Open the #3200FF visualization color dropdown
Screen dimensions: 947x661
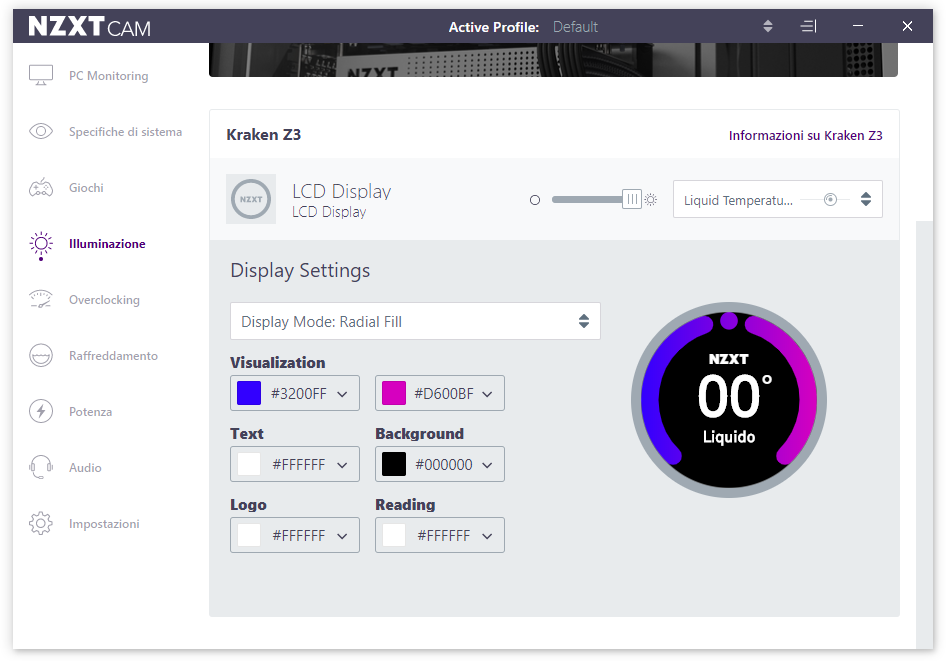pos(295,393)
